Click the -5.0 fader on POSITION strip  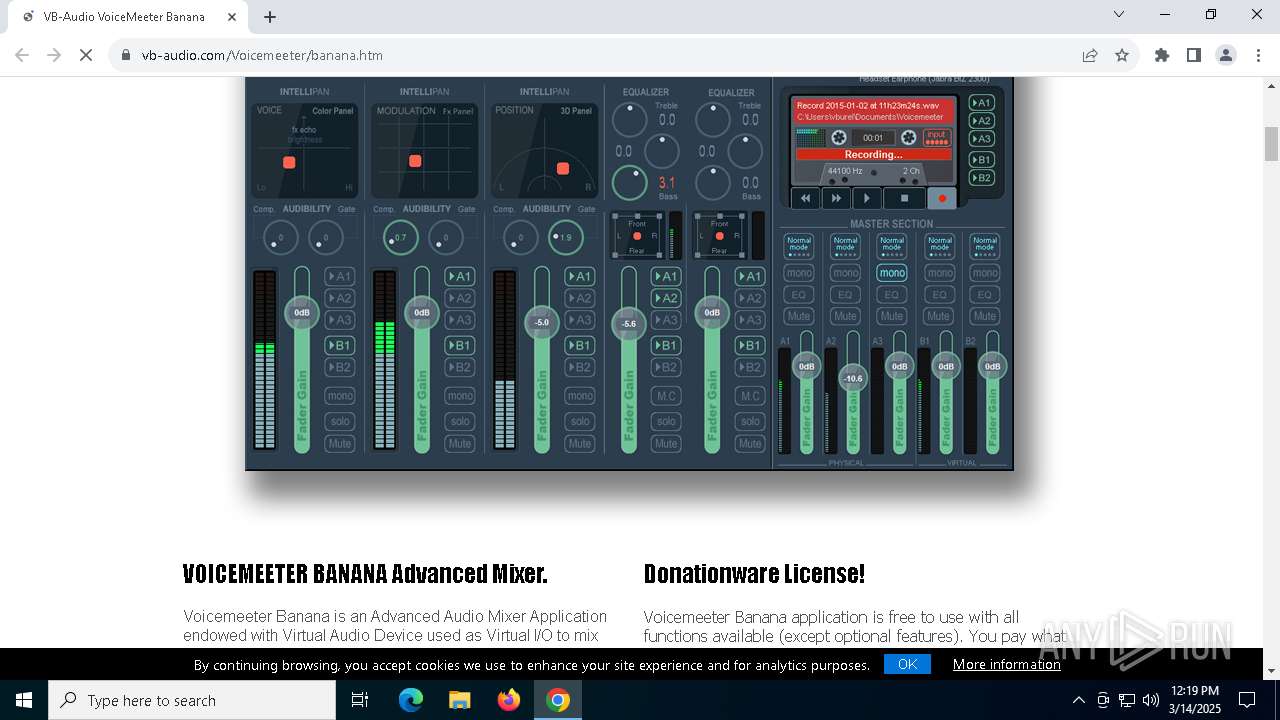point(541,322)
